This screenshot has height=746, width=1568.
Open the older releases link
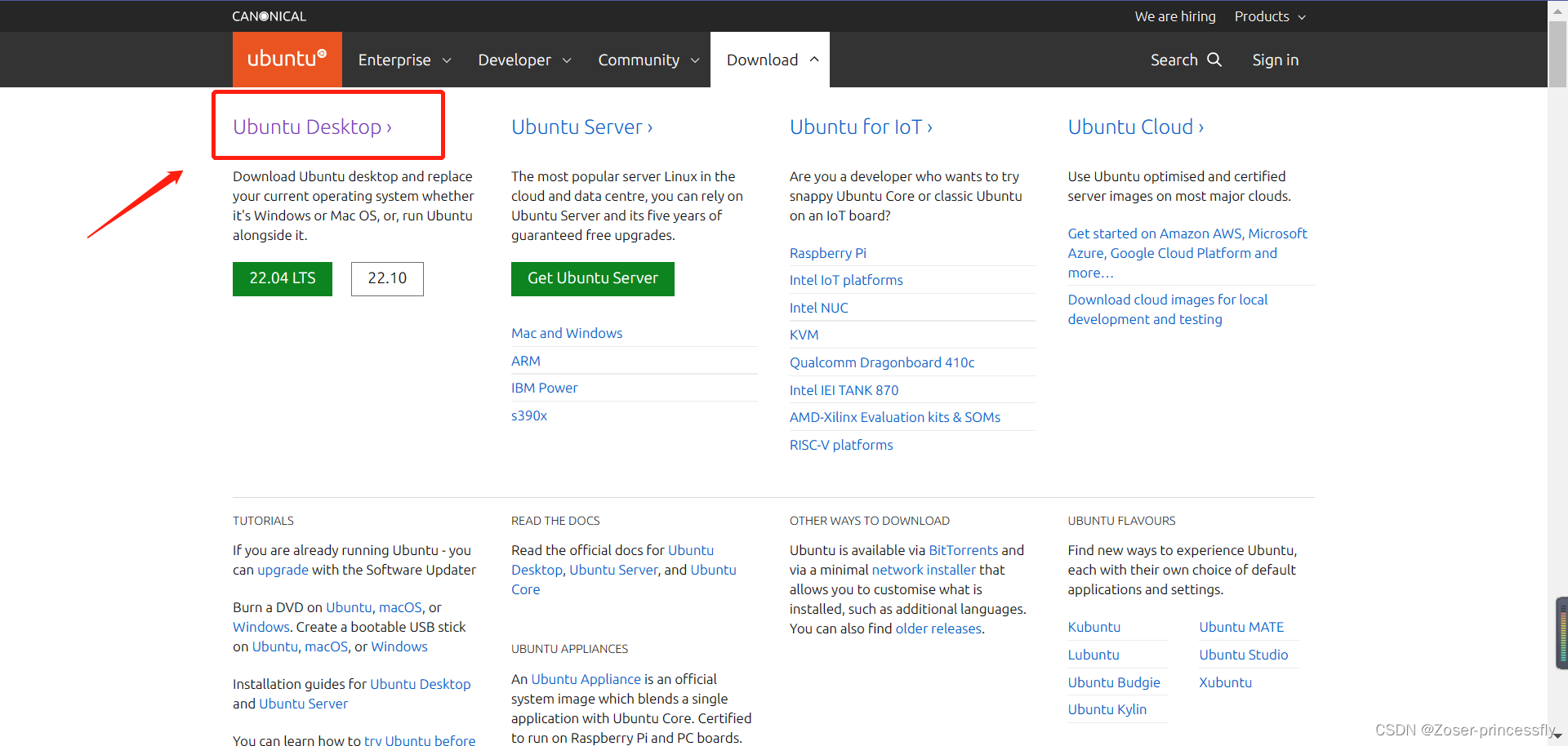938,628
